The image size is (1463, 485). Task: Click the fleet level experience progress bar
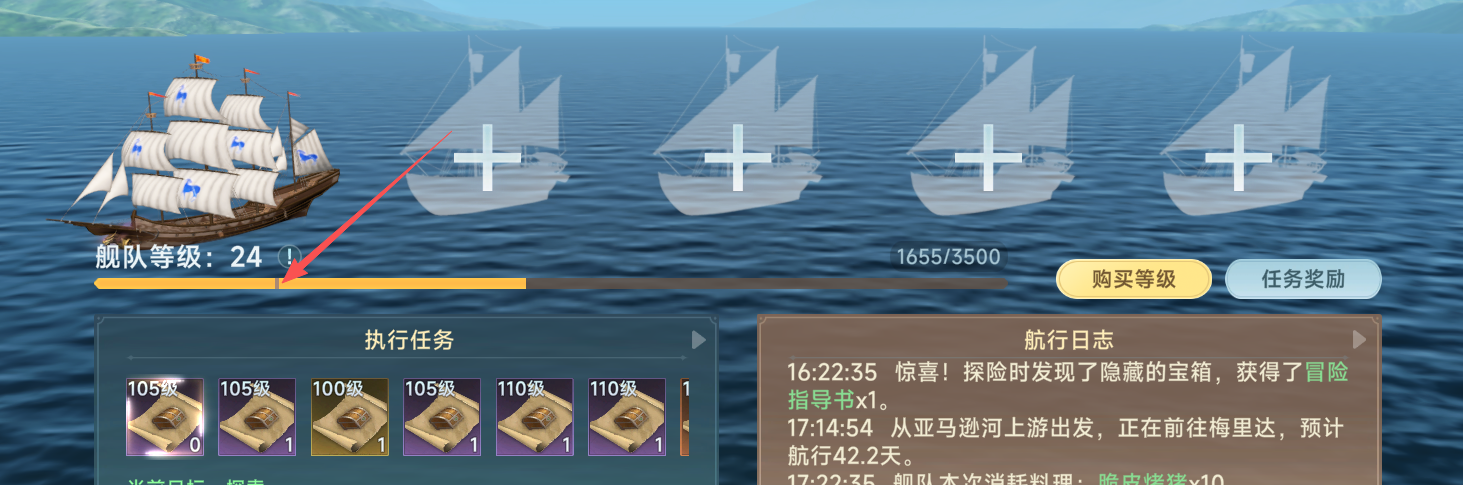pyautogui.click(x=550, y=283)
